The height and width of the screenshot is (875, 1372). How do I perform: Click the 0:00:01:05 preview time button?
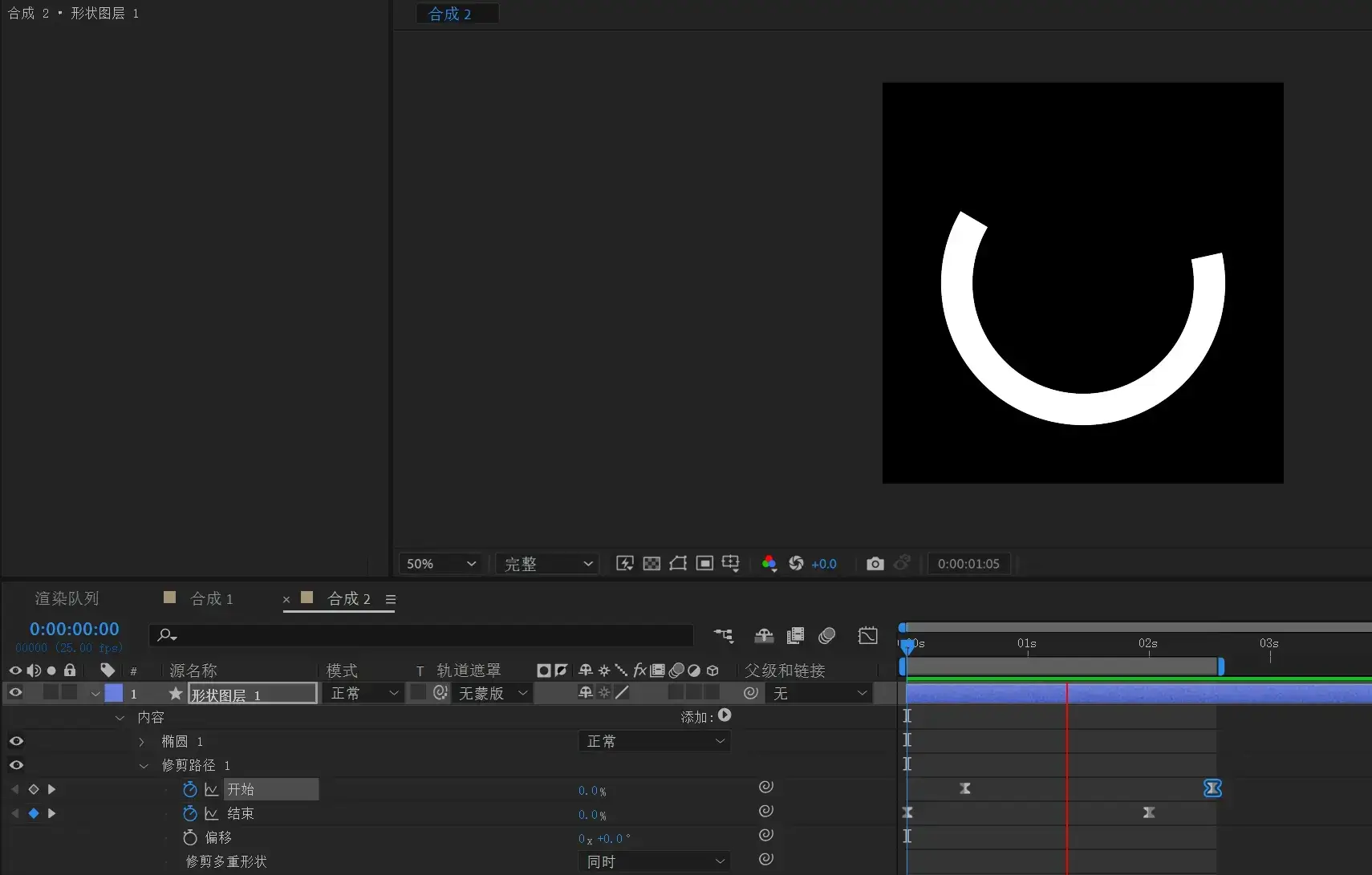[x=968, y=564]
